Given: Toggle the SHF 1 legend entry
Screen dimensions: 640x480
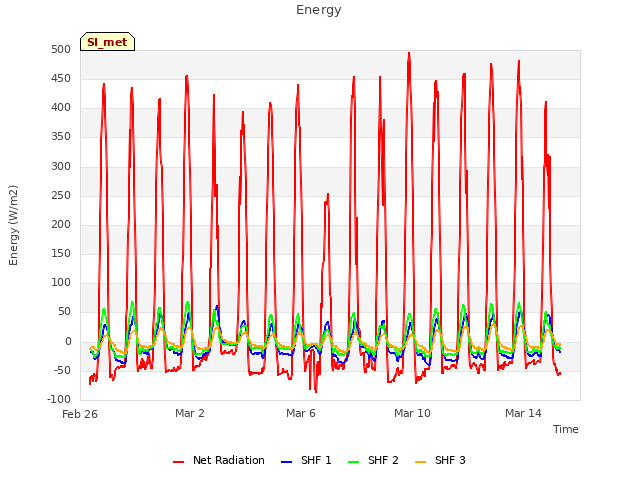Looking at the screenshot, I should [x=306, y=460].
